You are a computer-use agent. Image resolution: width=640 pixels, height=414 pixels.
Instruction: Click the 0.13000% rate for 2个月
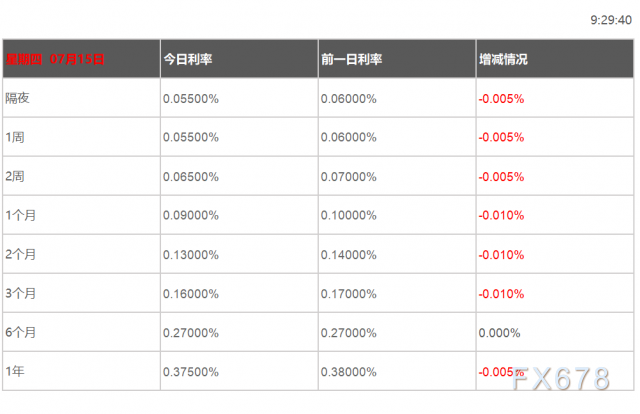(191, 255)
